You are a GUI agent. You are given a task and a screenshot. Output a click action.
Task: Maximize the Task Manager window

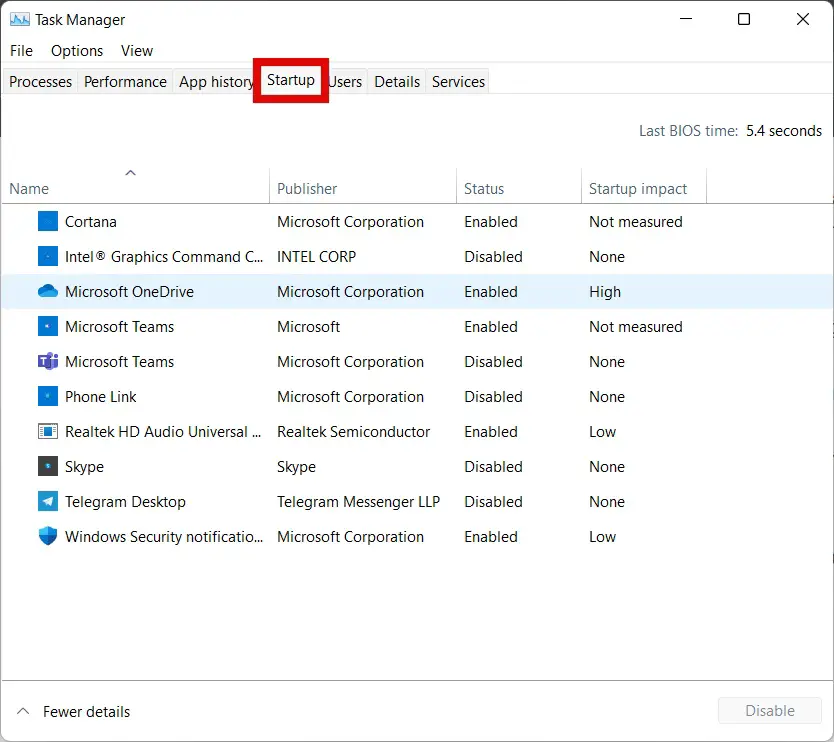click(x=744, y=19)
